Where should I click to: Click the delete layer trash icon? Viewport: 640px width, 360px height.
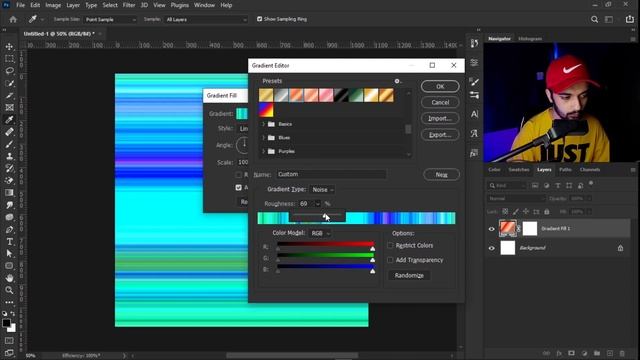tap(622, 353)
